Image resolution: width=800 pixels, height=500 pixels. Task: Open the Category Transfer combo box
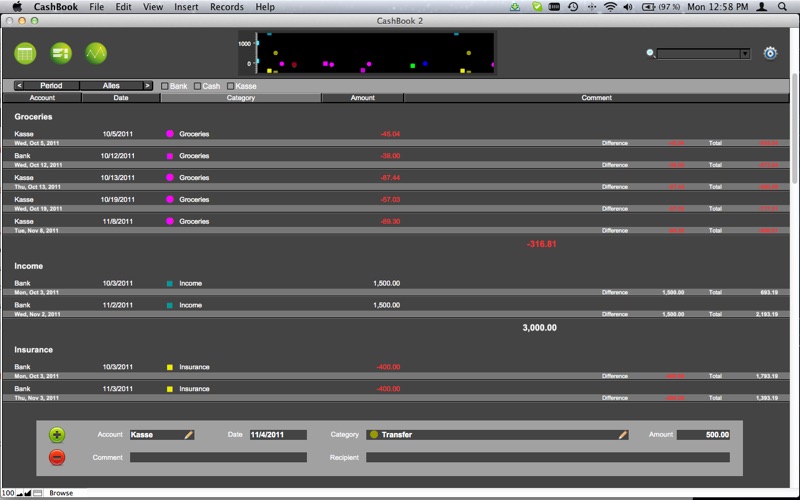[497, 435]
